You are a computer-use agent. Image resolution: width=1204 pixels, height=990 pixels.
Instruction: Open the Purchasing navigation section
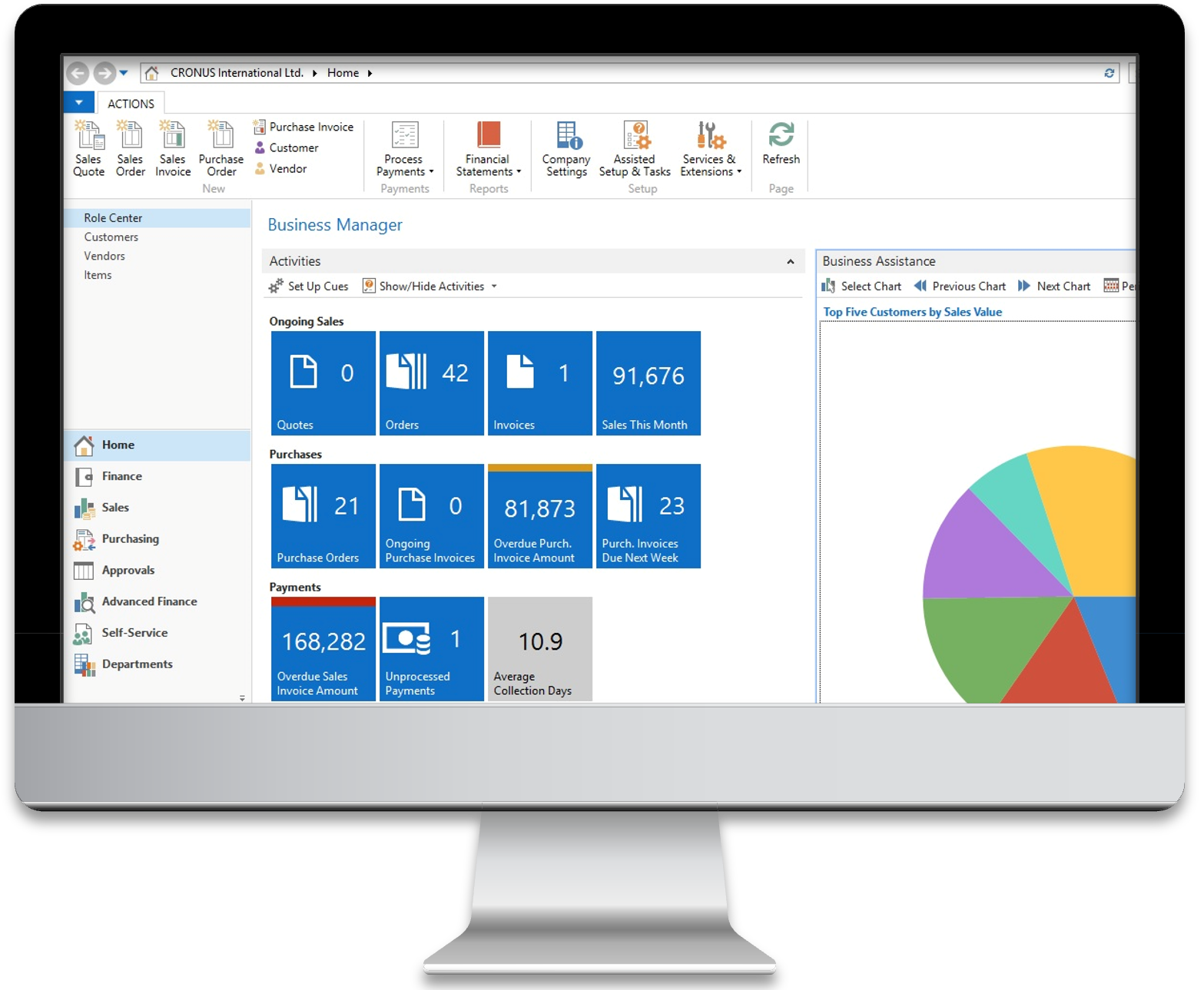[158, 539]
